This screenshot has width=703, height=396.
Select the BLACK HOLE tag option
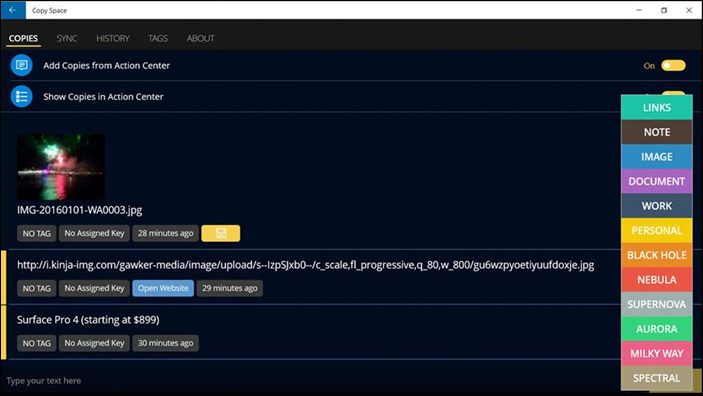coord(657,255)
